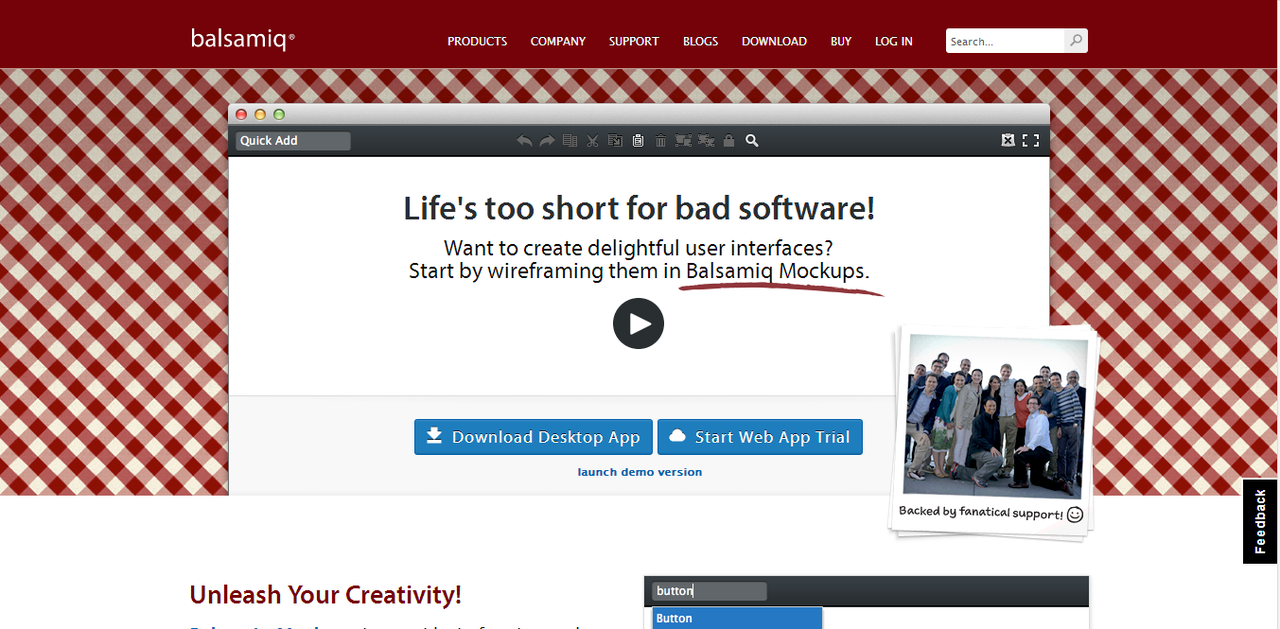This screenshot has width=1280, height=629.
Task: Click the padlock lock icon
Action: click(729, 141)
